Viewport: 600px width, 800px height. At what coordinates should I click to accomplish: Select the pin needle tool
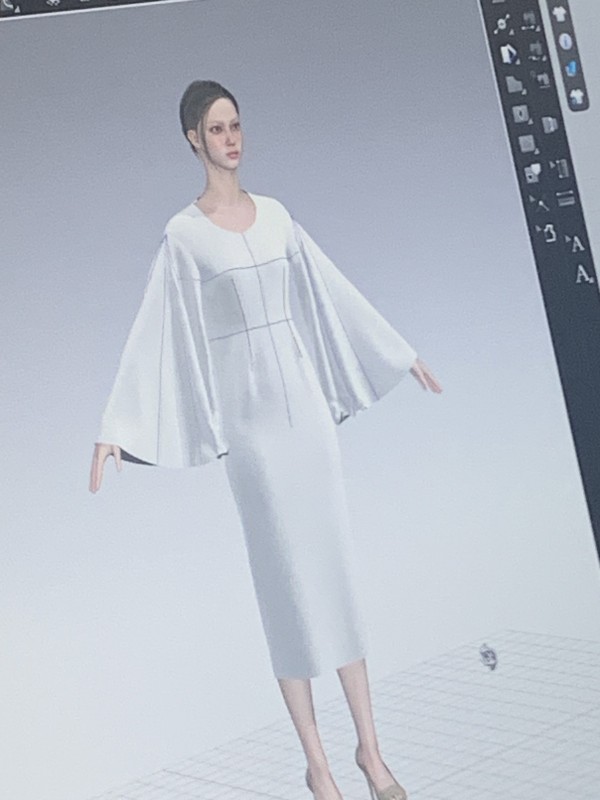(x=541, y=203)
